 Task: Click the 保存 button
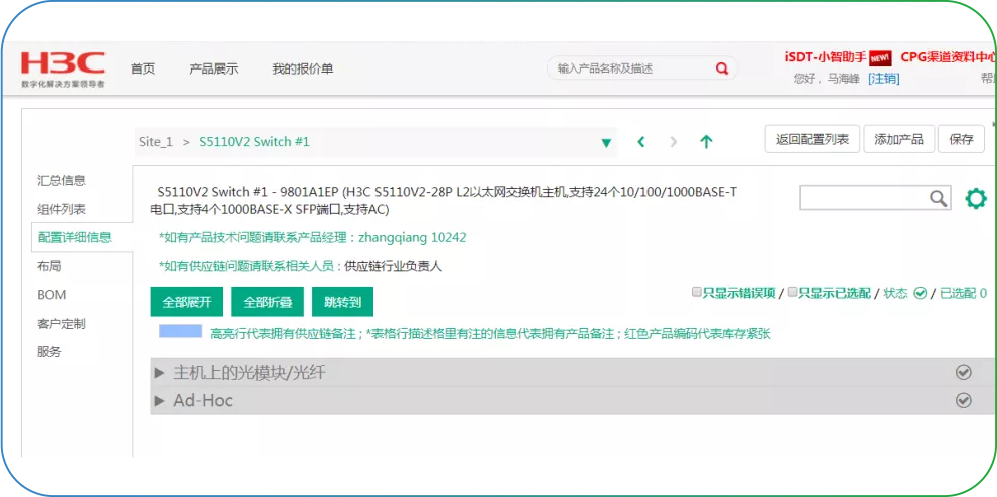click(x=961, y=139)
